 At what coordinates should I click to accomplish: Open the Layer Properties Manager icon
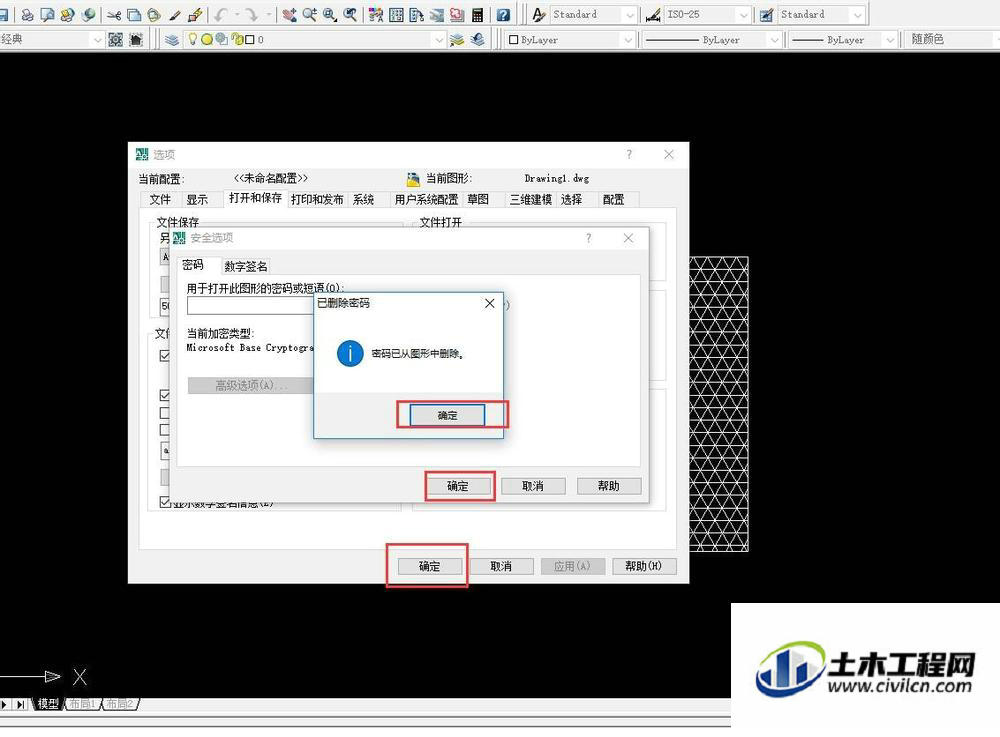[x=172, y=40]
